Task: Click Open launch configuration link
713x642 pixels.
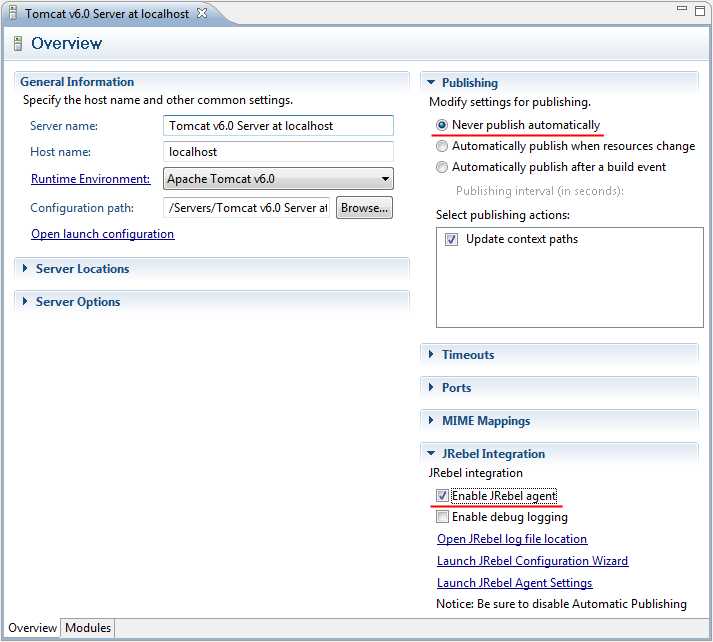Action: coord(103,234)
